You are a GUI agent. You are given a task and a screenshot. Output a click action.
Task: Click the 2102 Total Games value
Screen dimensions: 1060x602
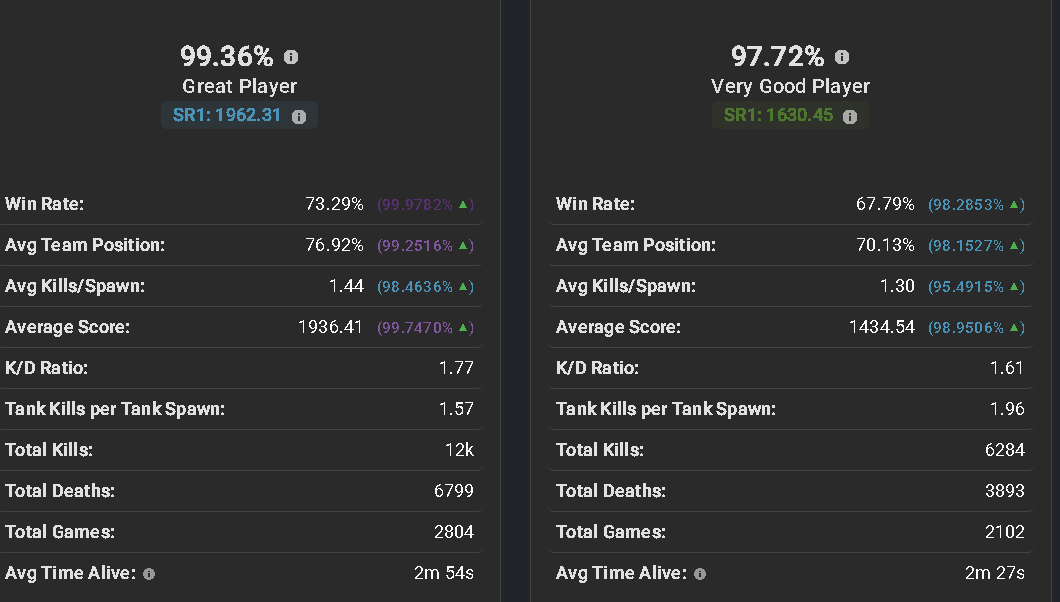click(x=1005, y=532)
